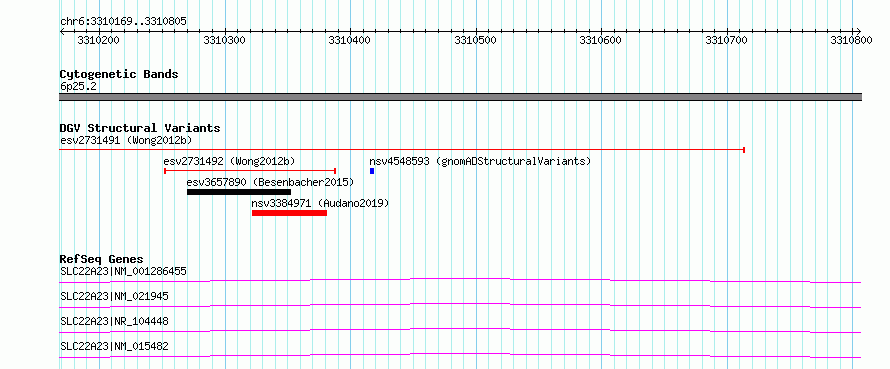The width and height of the screenshot is (890, 369).
Task: Click the chr6:3310169..3310805 coordinate label
Action: tap(123, 22)
